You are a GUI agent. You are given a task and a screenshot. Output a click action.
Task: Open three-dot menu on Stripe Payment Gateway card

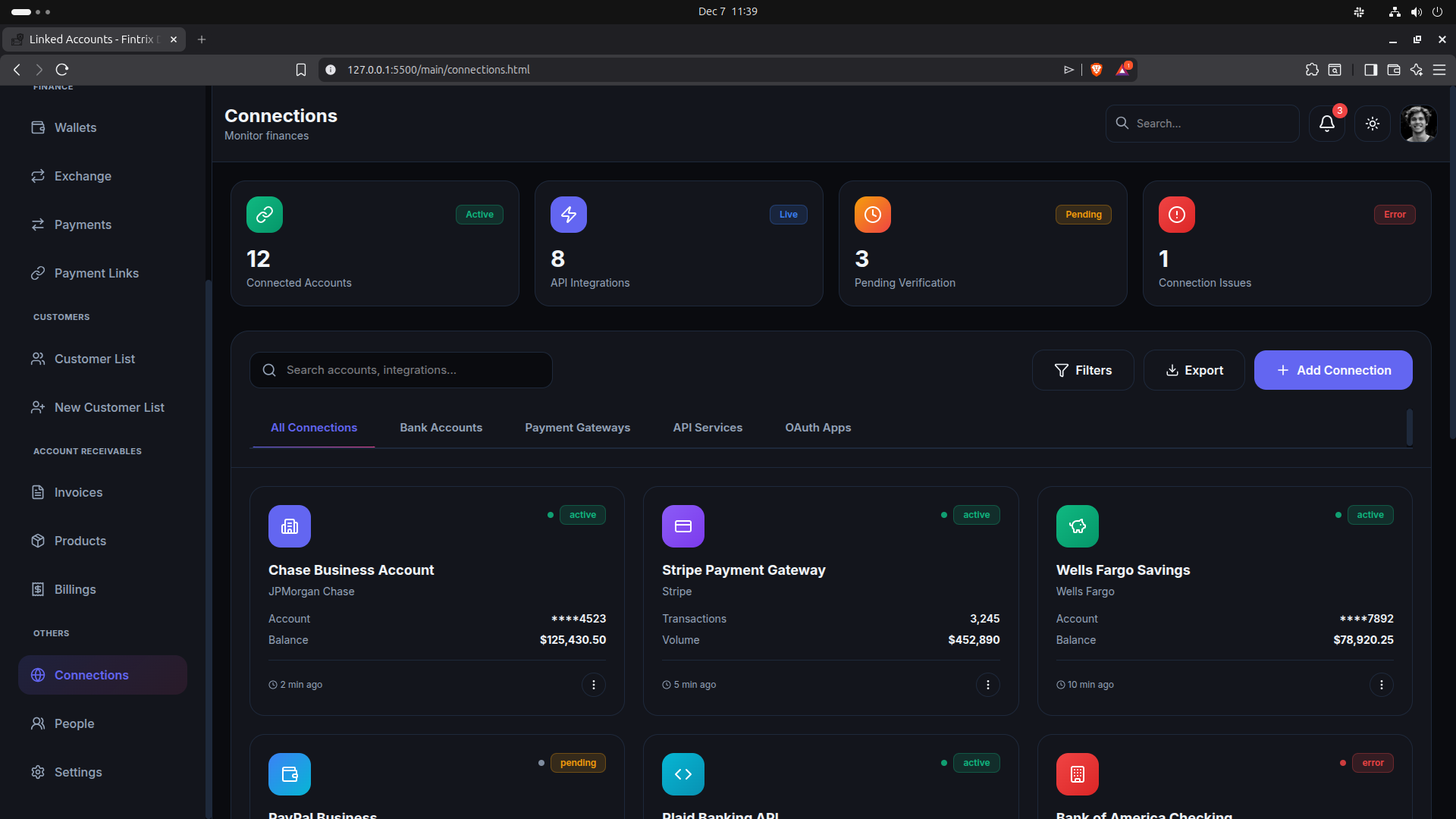point(987,685)
